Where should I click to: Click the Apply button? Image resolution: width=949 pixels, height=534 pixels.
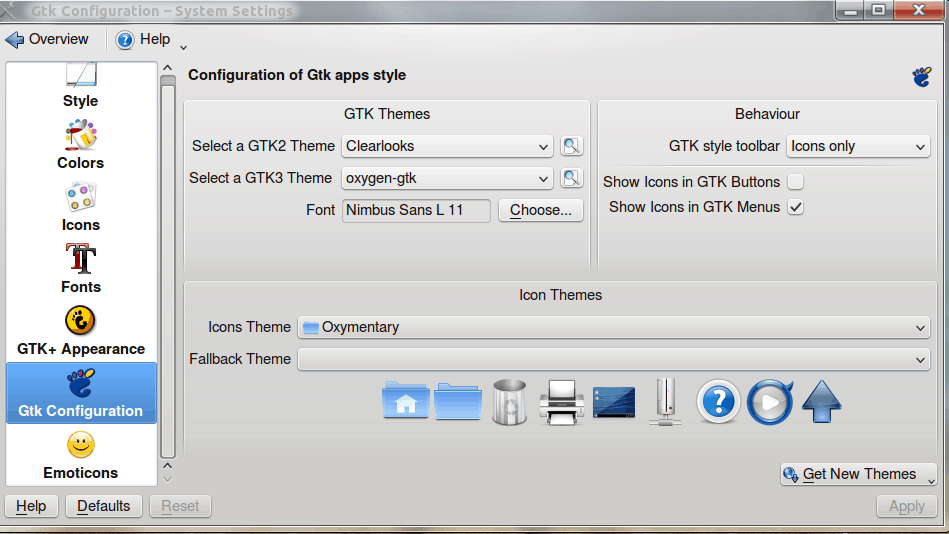[907, 506]
